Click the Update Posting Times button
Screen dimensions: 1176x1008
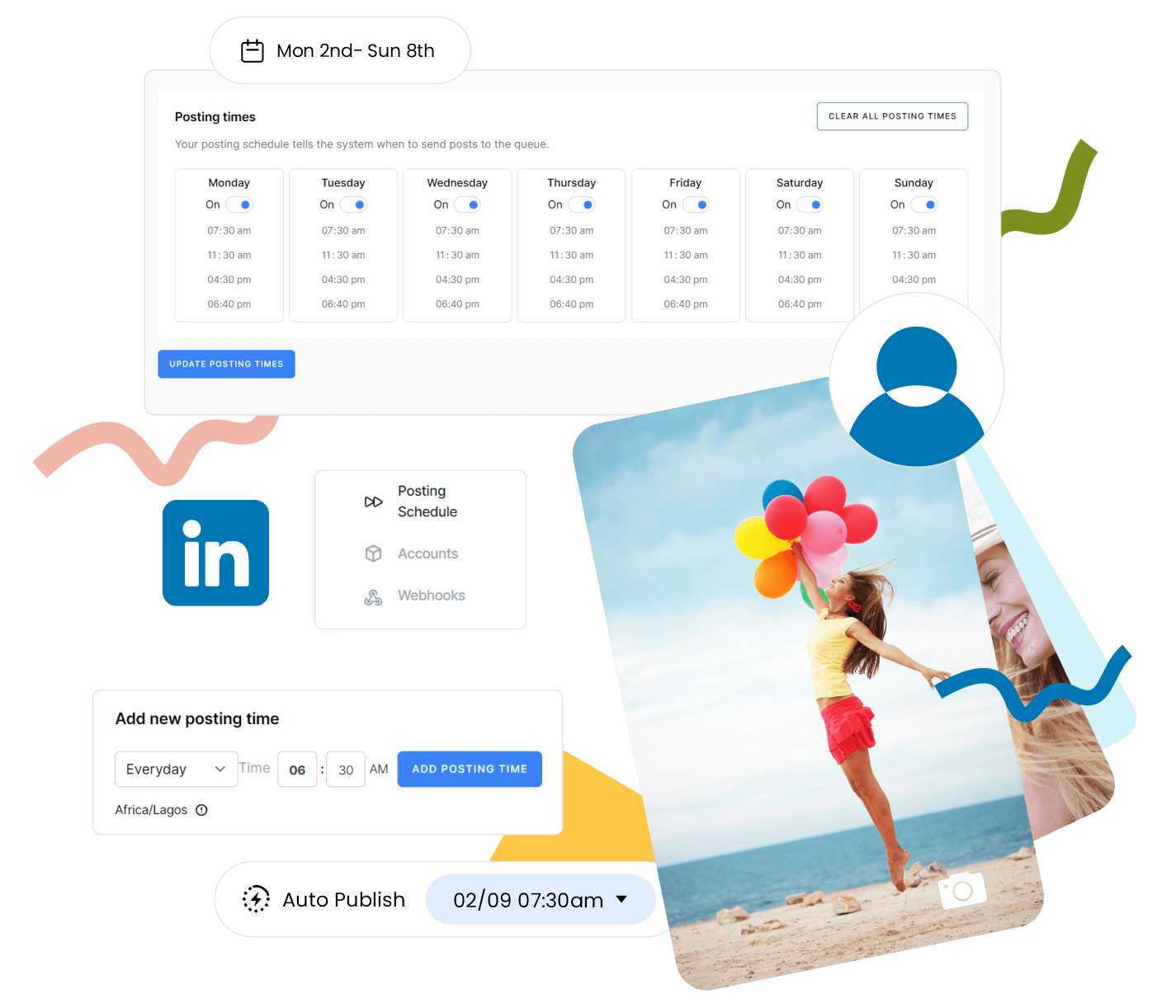226,364
